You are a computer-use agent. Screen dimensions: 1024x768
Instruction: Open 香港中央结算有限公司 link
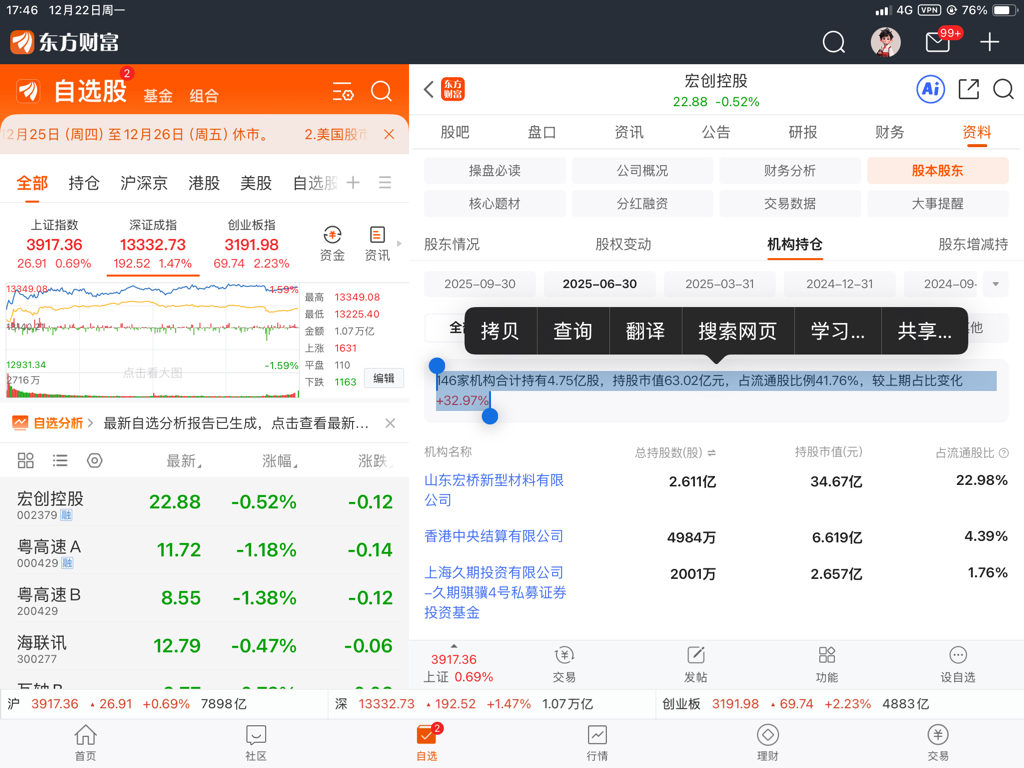click(494, 536)
